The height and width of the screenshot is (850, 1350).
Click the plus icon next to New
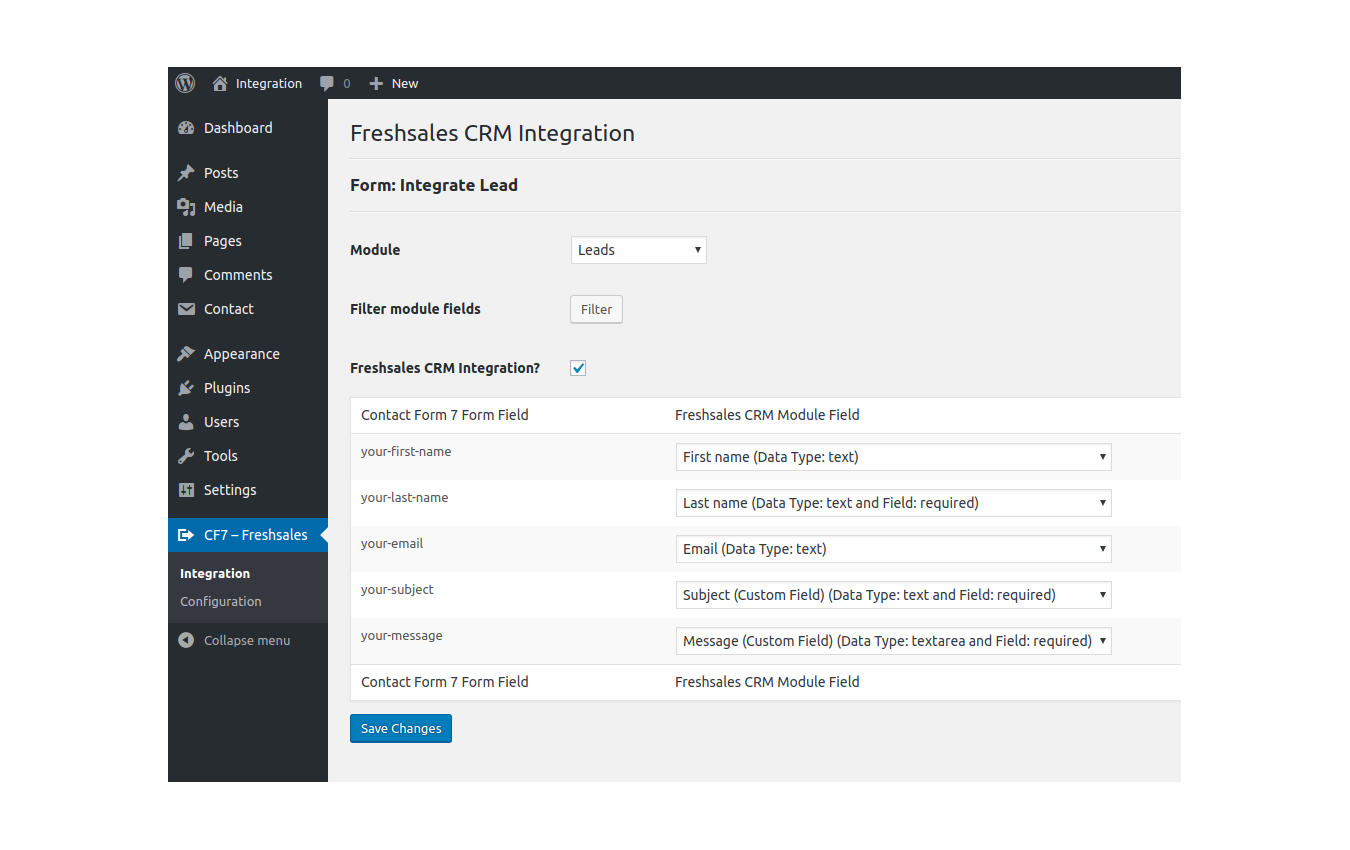pos(376,84)
